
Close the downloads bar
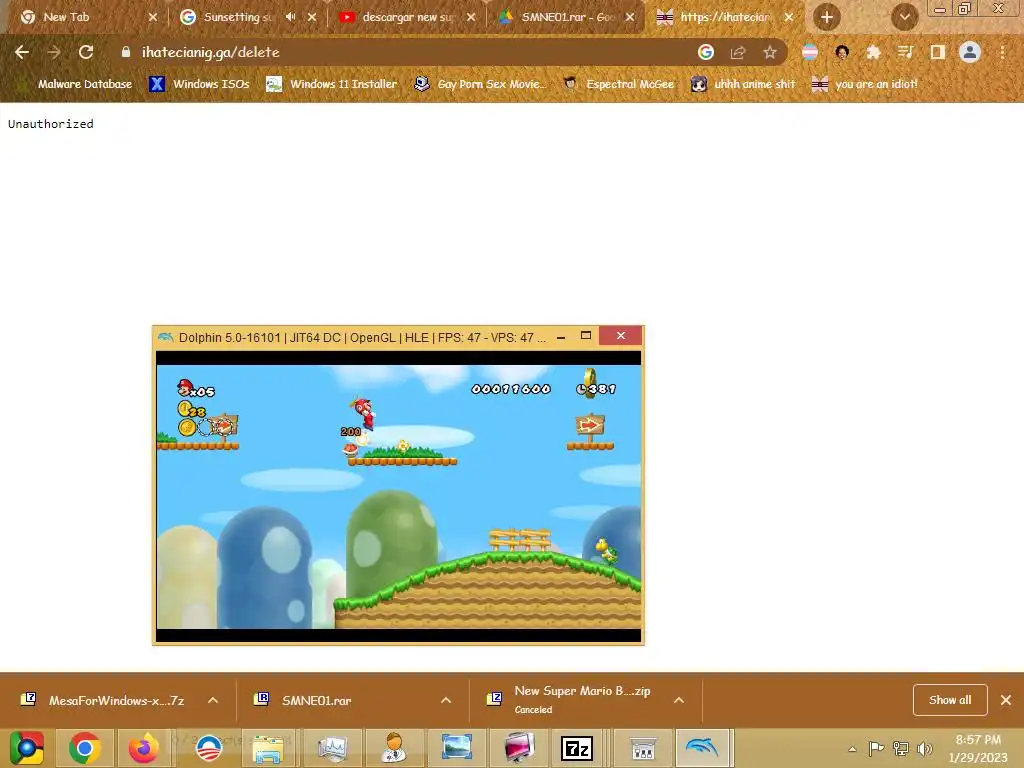(1006, 700)
